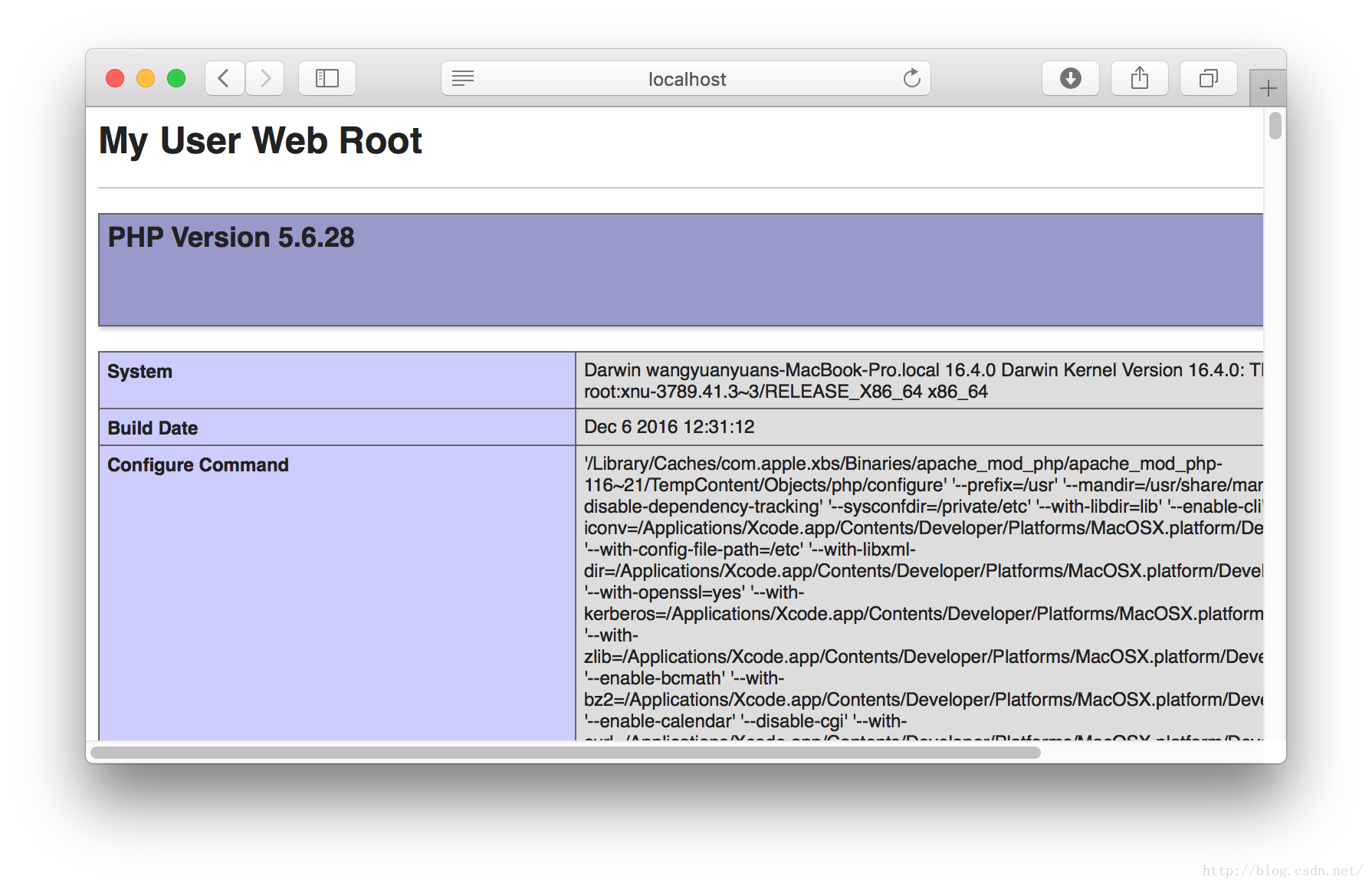Viewport: 1372px width, 886px height.
Task: Go forward to the next page
Action: click(265, 78)
